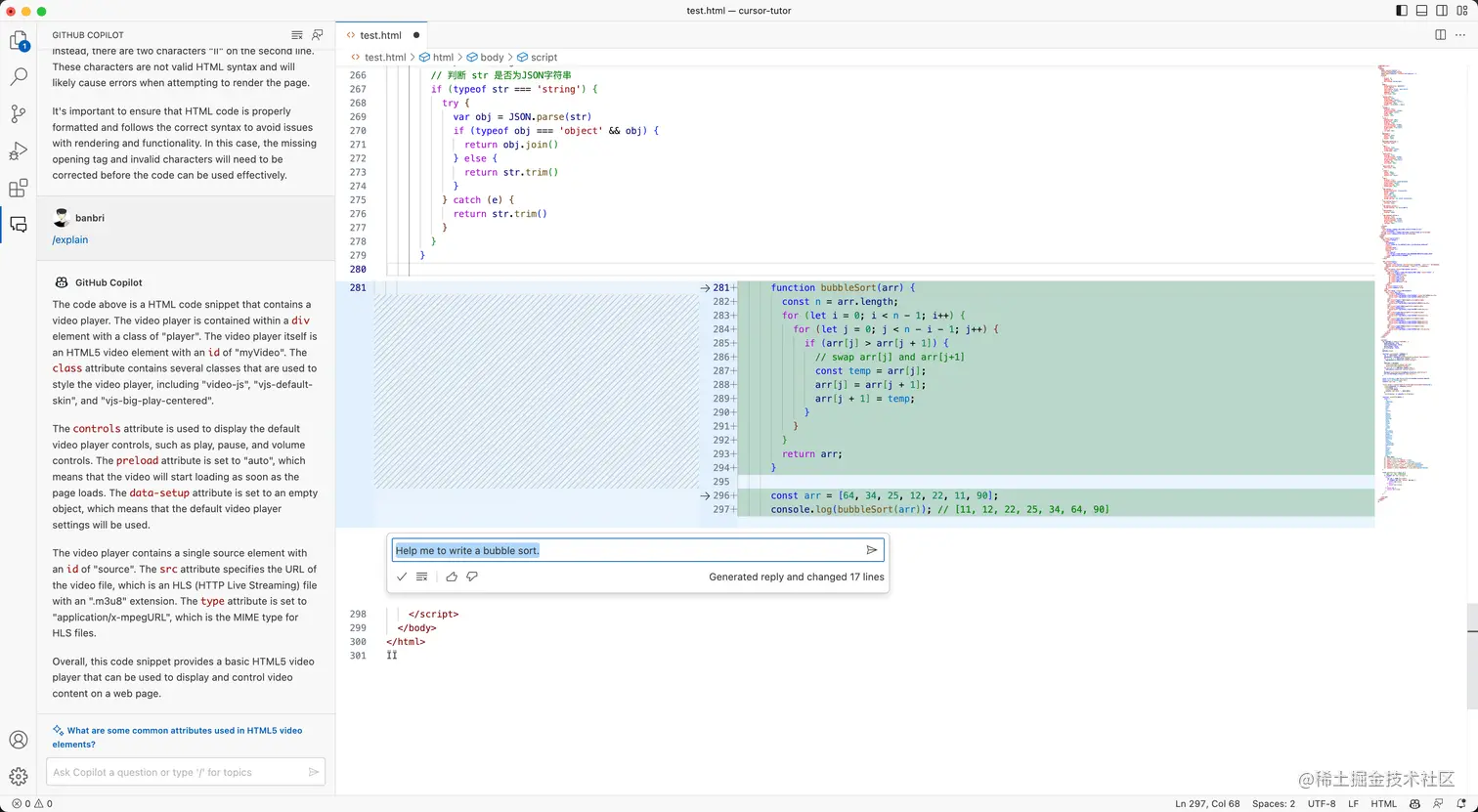
Task: Click the Customize Layout icon
Action: coord(1463,11)
